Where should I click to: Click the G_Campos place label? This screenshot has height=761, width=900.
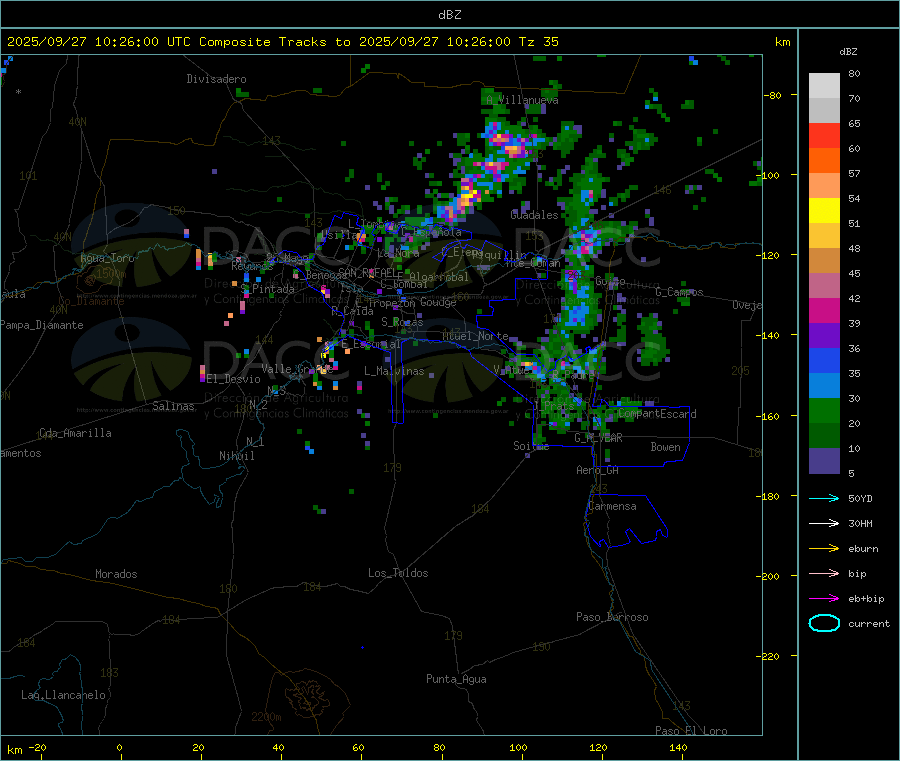(x=680, y=292)
